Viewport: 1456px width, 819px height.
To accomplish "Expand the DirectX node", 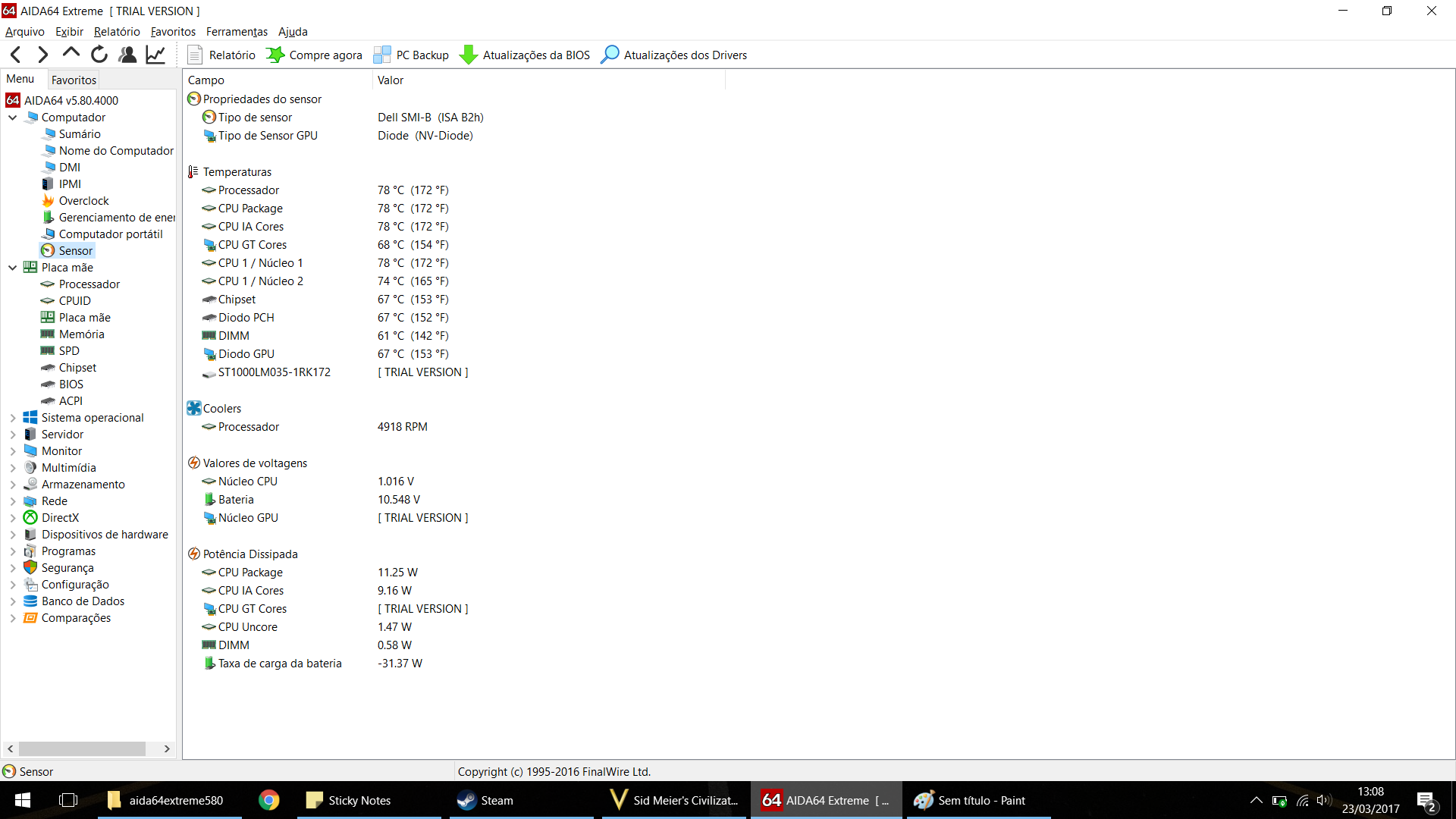I will coord(13,518).
